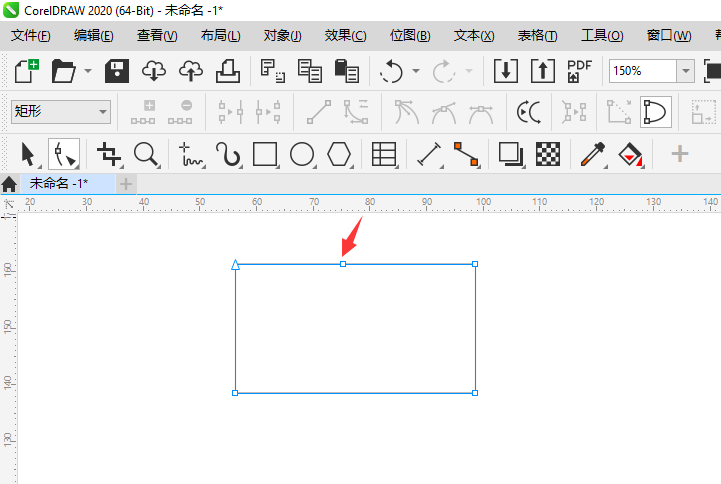Click the Paste clipboard icon

pyautogui.click(x=346, y=71)
